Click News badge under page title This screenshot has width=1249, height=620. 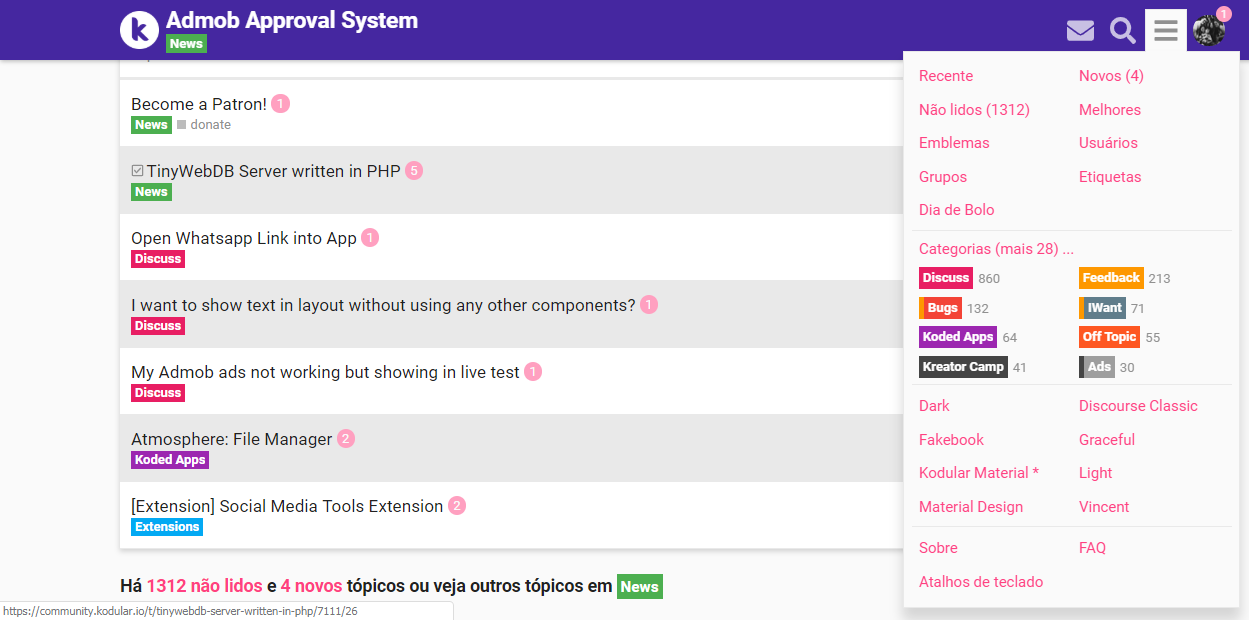[x=186, y=44]
